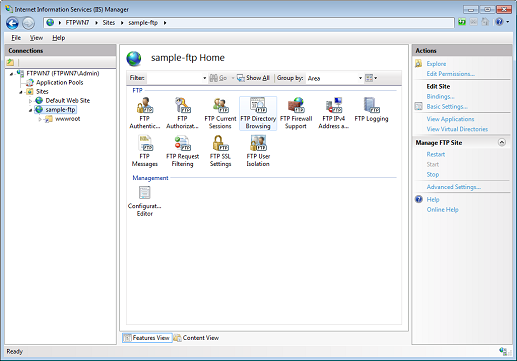This screenshot has height=361, width=517.
Task: Click View Virtual Directories link
Action: click(457, 129)
